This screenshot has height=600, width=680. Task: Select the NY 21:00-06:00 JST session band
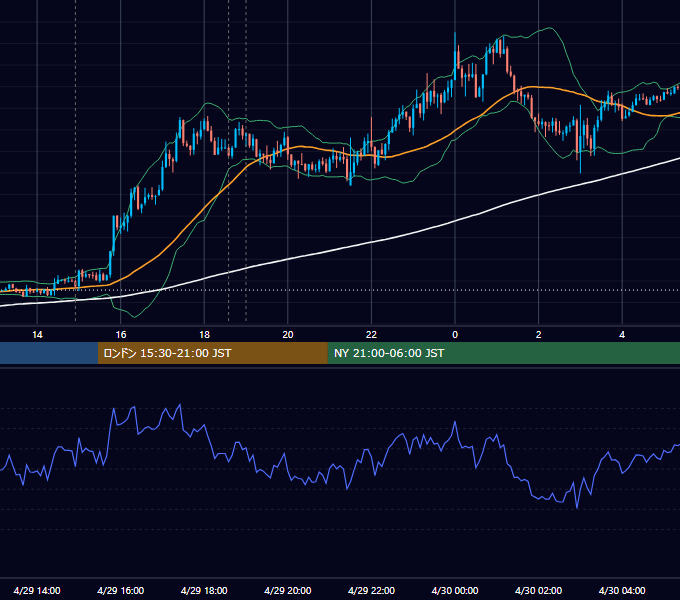point(503,353)
